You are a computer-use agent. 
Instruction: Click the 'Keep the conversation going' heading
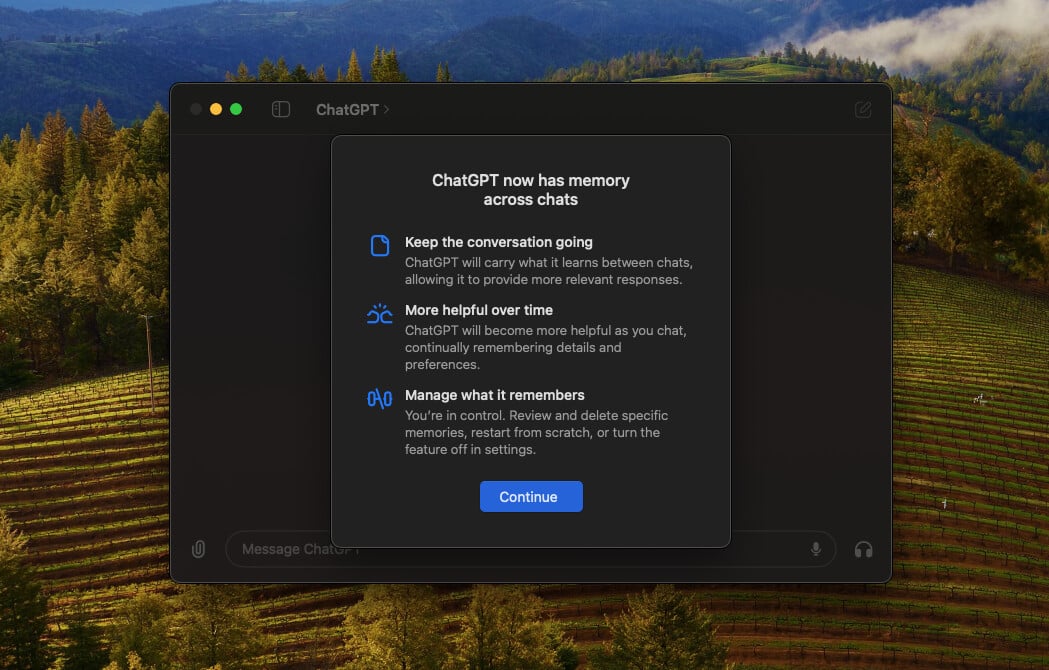click(498, 242)
